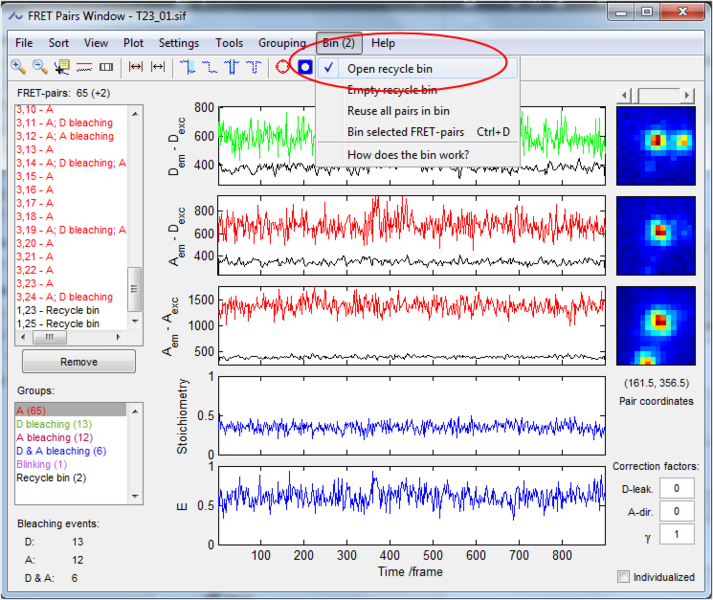Click the first blue step-trace toolbar icon

click(188, 67)
